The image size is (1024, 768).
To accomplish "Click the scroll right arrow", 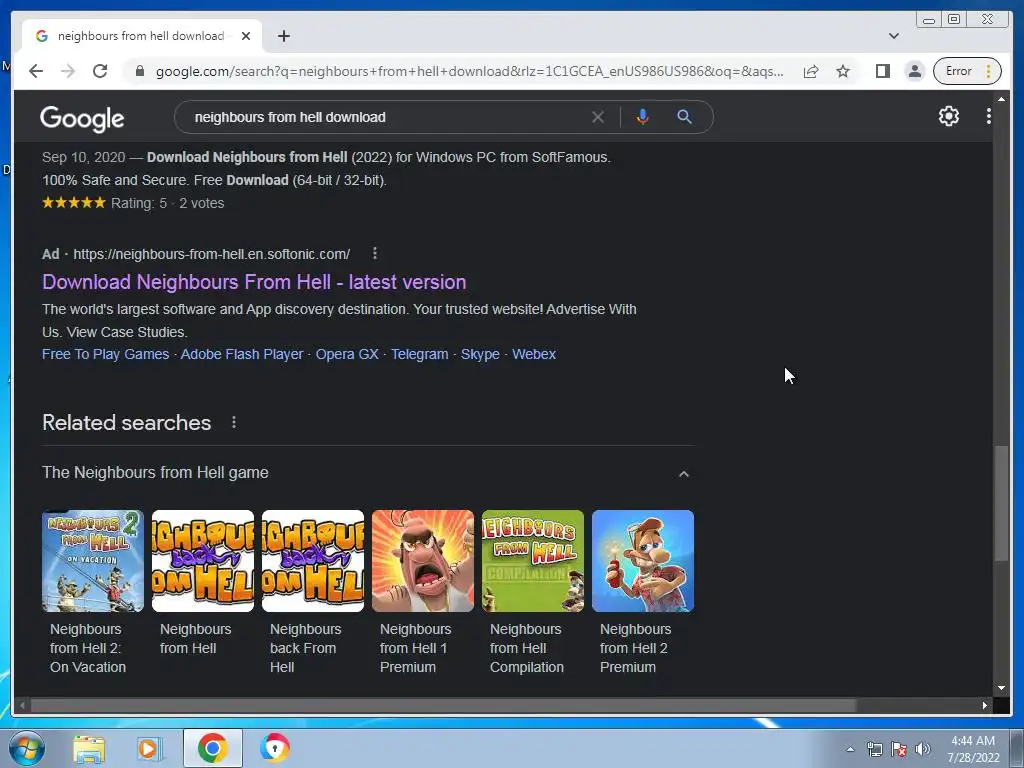I will [x=984, y=705].
